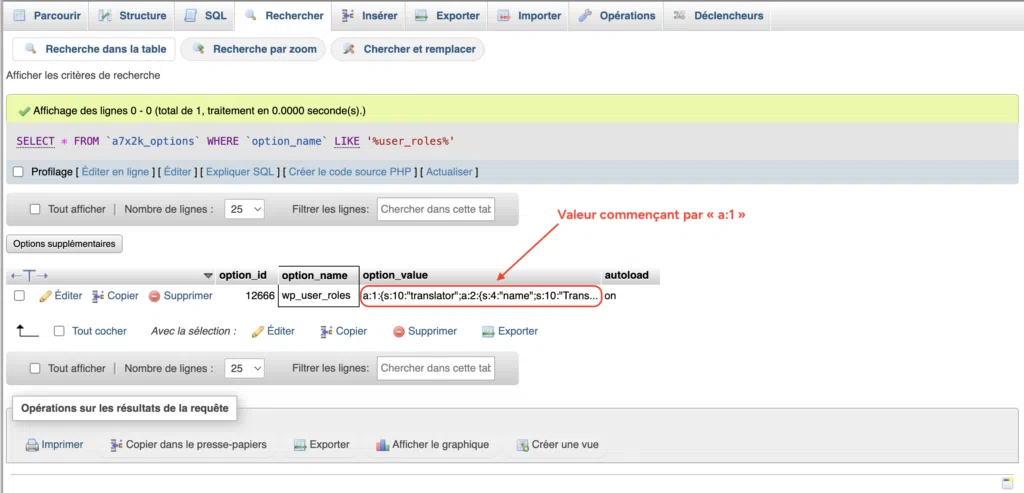
Task: Click the pencil icon after Avec la sélection
Action: [x=258, y=332]
